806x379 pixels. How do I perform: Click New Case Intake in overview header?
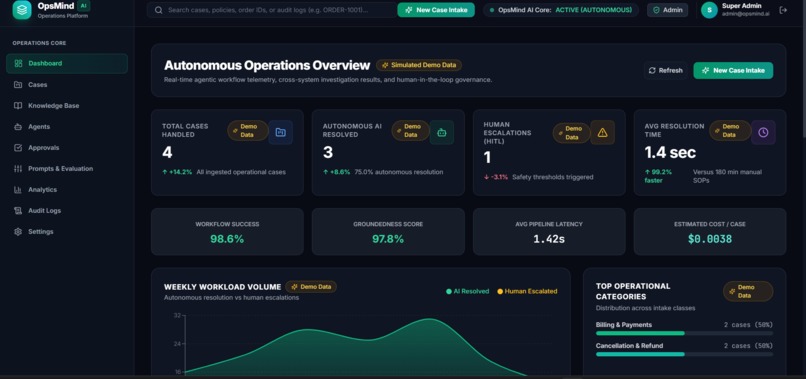tap(733, 70)
